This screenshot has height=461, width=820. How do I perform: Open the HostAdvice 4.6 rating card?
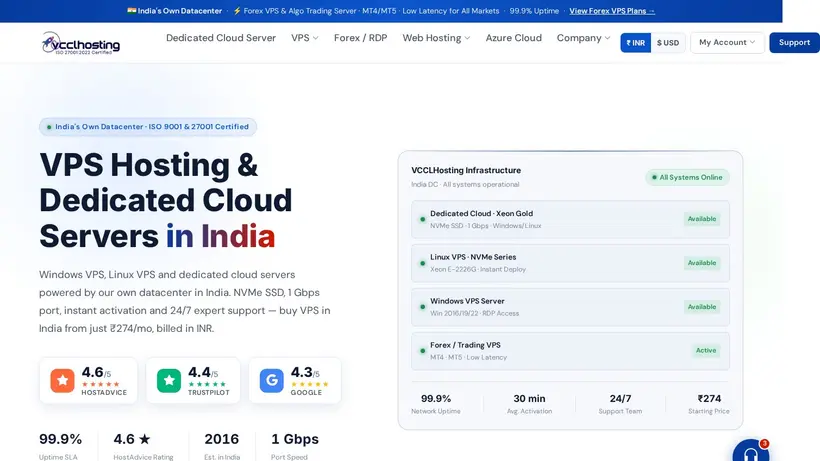point(88,381)
